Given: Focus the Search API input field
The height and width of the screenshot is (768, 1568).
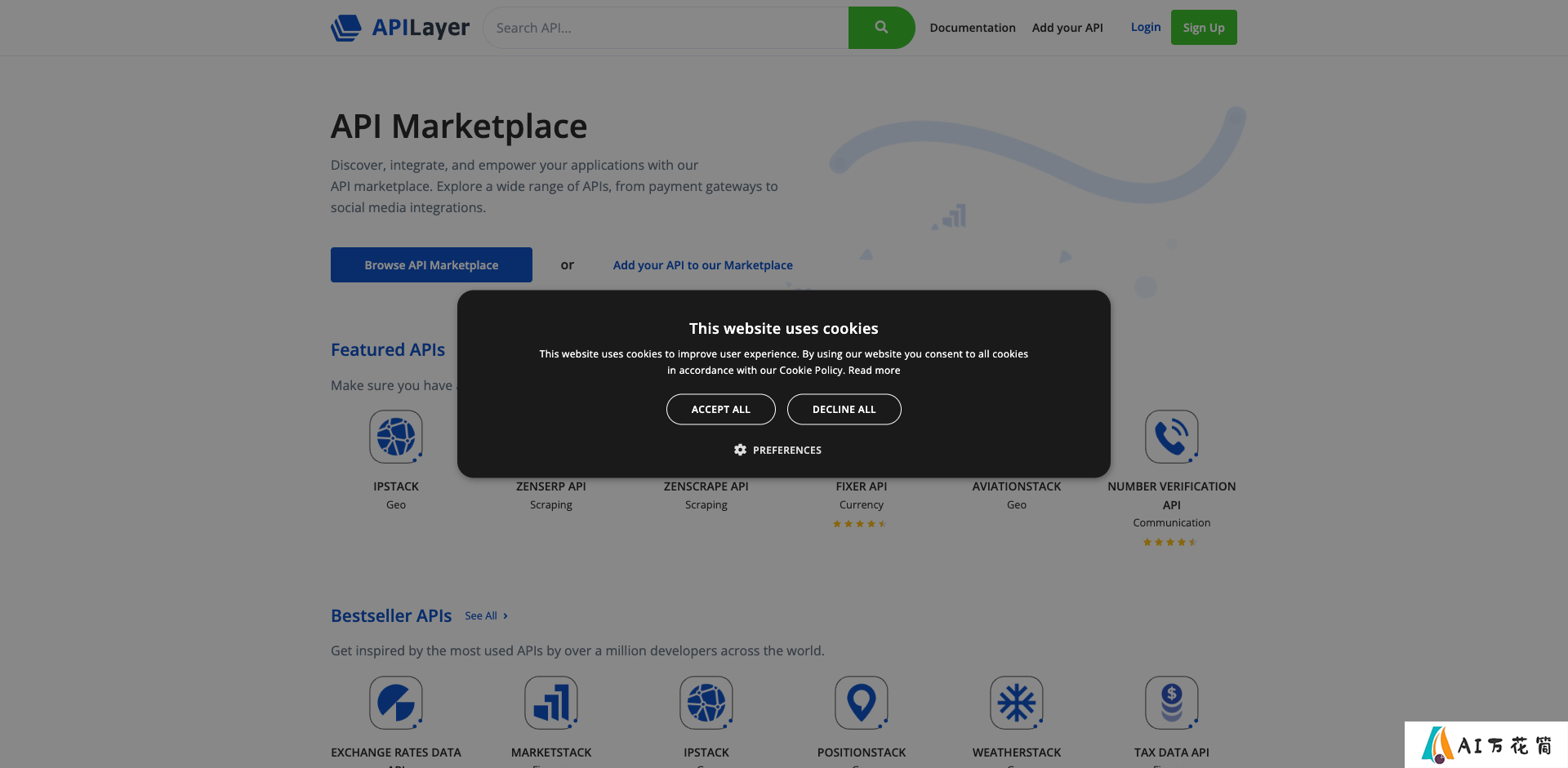Looking at the screenshot, I should click(666, 28).
